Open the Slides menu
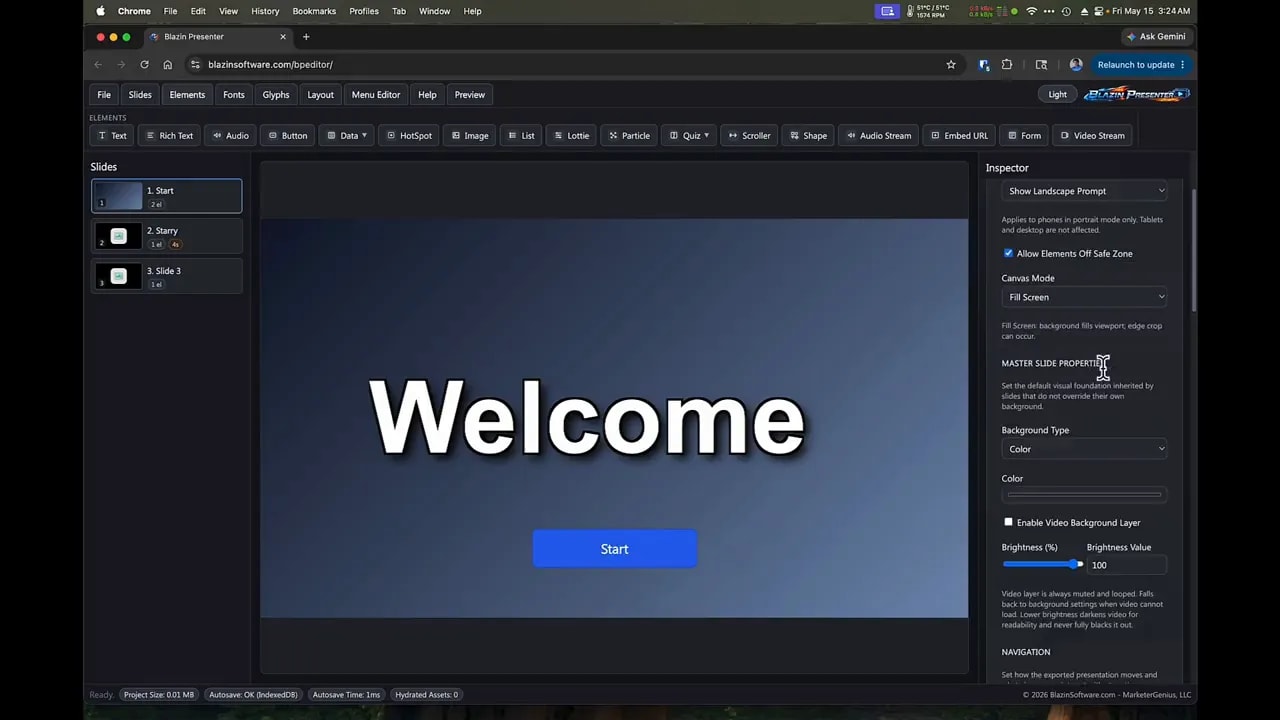 tap(140, 95)
